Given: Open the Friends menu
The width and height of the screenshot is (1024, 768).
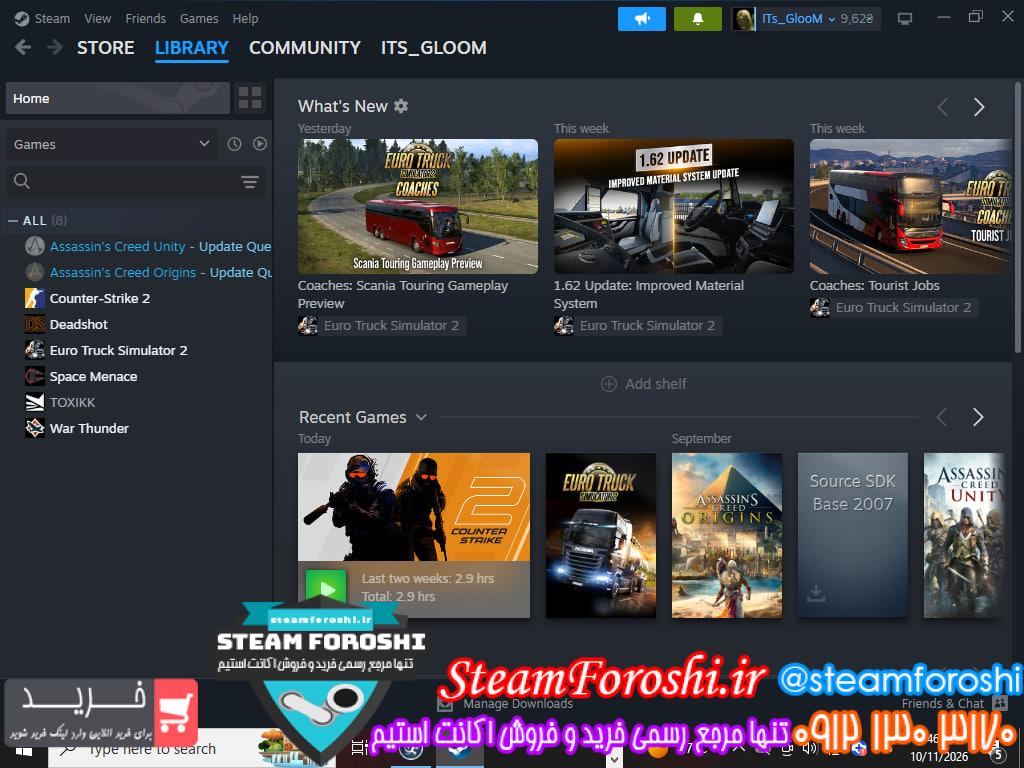Looking at the screenshot, I should coord(145,19).
